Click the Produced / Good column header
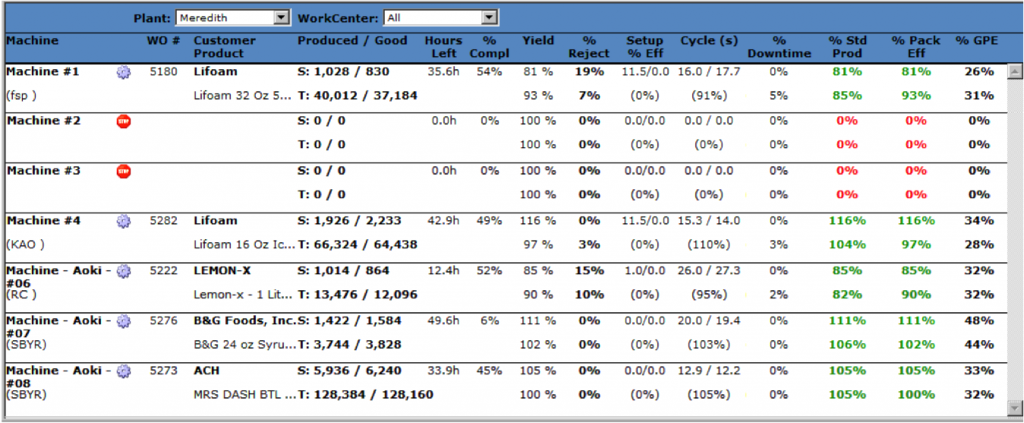The image size is (1024, 423). click(x=353, y=41)
